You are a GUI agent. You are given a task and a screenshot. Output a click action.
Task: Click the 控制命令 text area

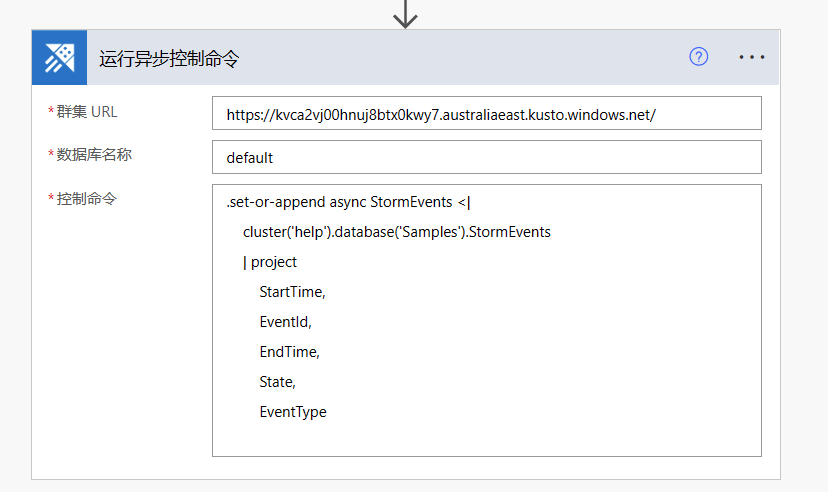(486, 320)
